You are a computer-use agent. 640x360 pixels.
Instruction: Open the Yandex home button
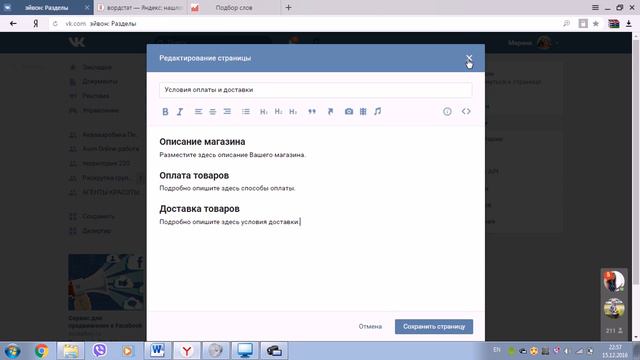click(x=36, y=24)
